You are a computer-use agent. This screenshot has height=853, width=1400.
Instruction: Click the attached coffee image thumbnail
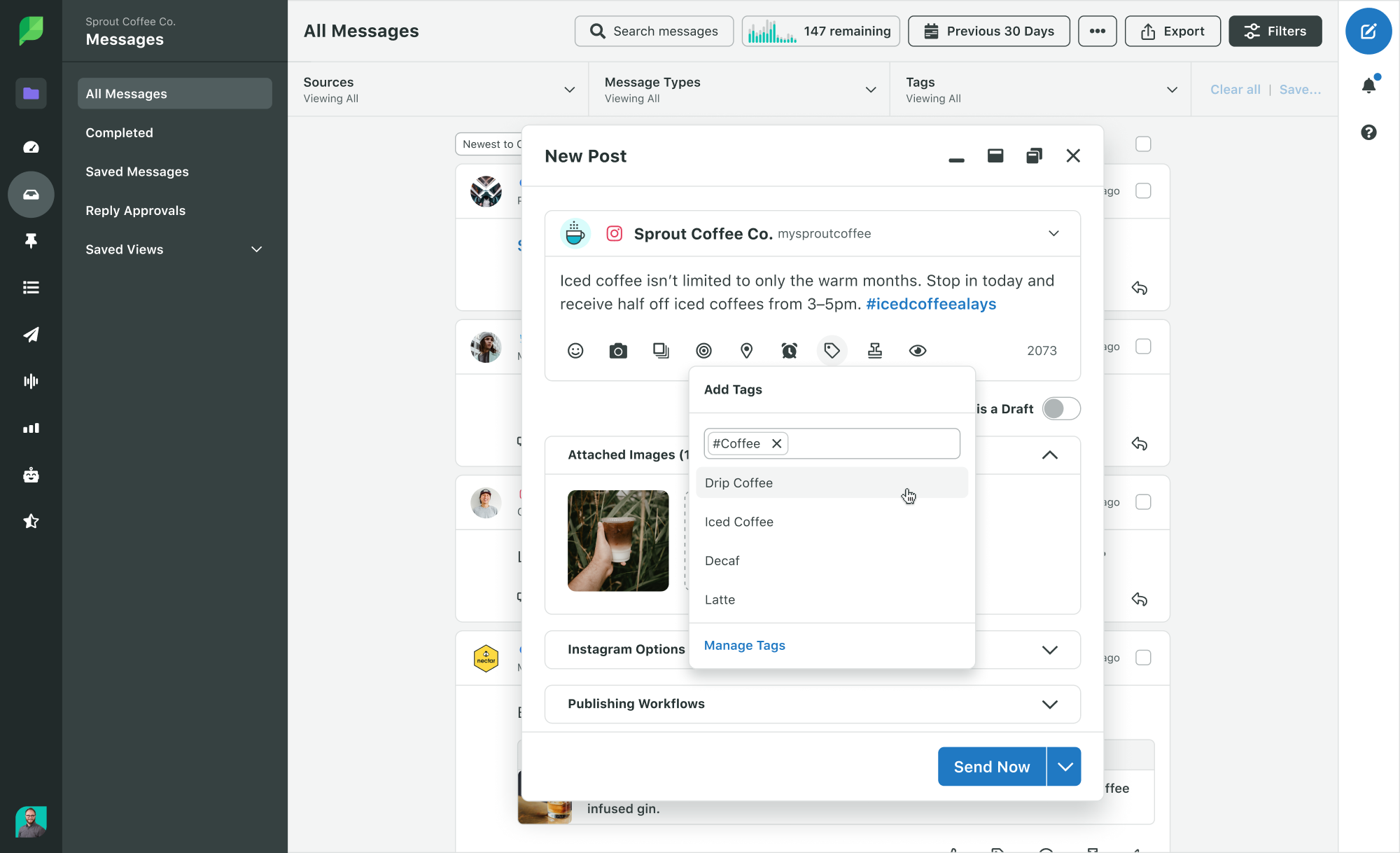(617, 540)
